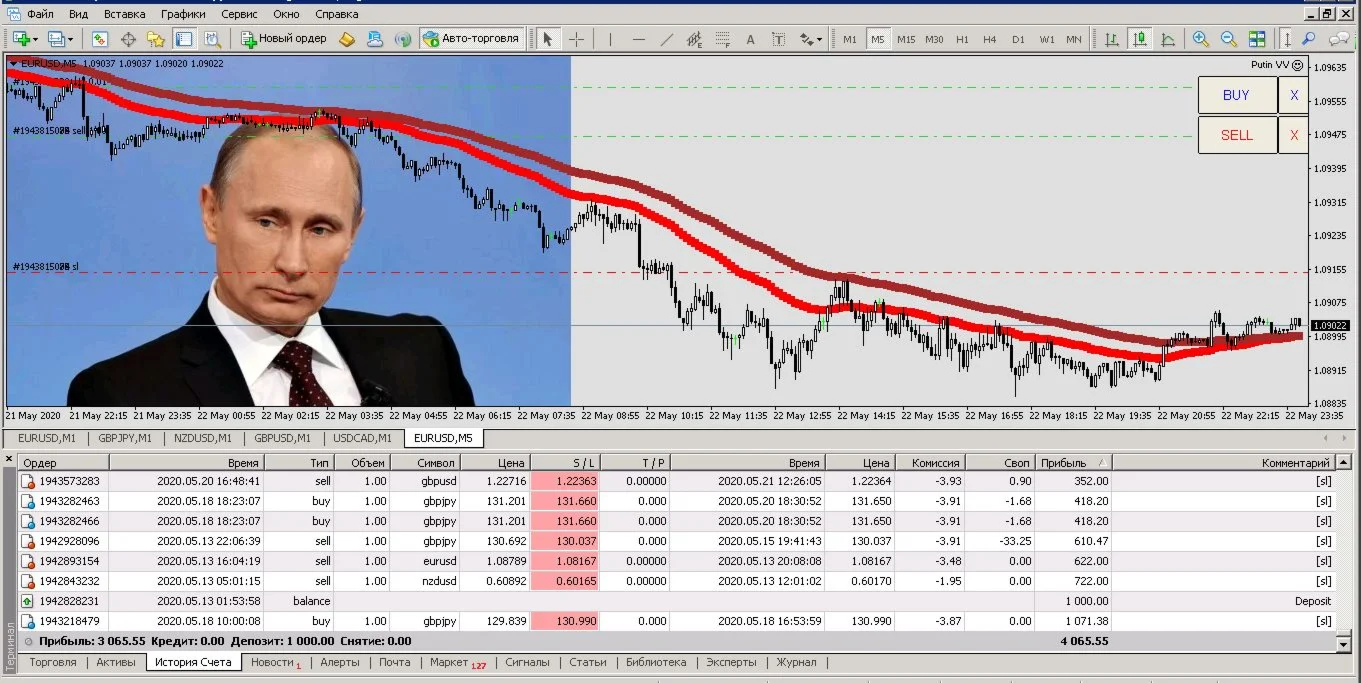The width and height of the screenshot is (1361, 683).
Task: Click the New Order button
Action: pyautogui.click(x=285, y=39)
